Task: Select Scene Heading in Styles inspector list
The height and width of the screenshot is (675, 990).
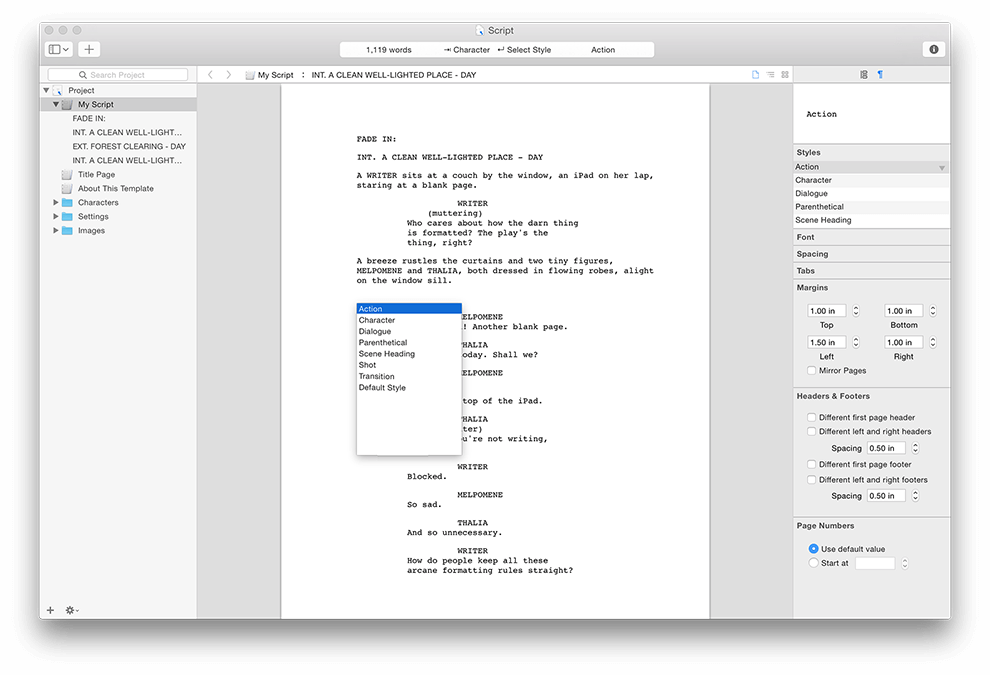Action: [x=871, y=220]
